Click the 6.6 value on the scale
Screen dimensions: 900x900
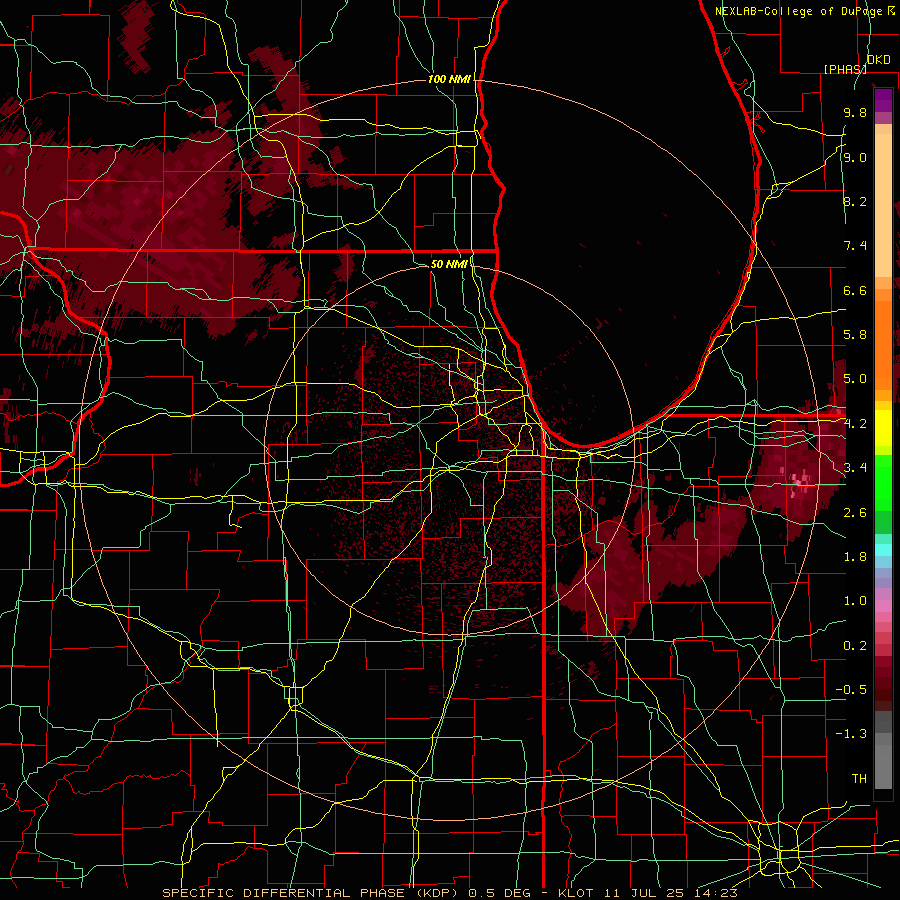[855, 290]
